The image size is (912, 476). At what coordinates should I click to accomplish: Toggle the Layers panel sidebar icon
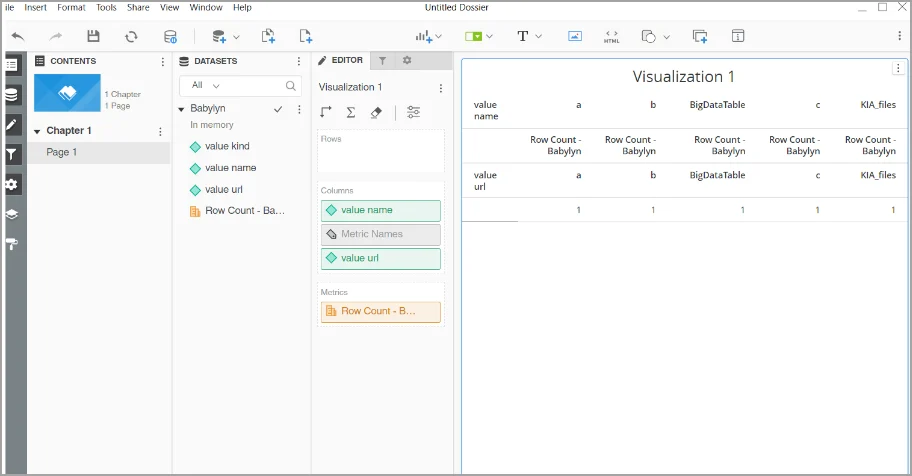point(12,214)
